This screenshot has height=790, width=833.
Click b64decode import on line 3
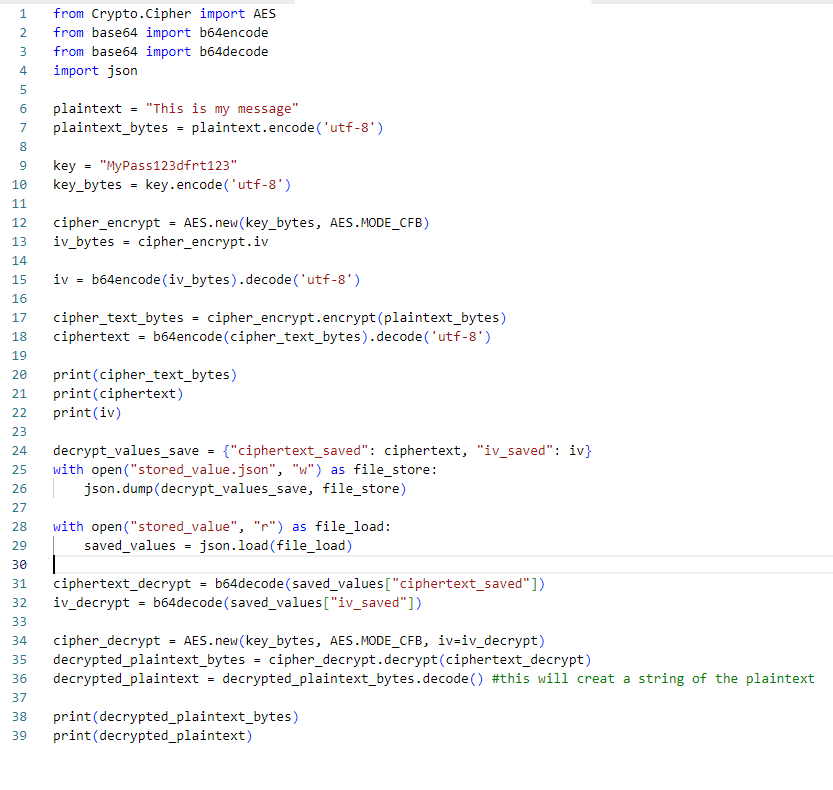coord(234,52)
